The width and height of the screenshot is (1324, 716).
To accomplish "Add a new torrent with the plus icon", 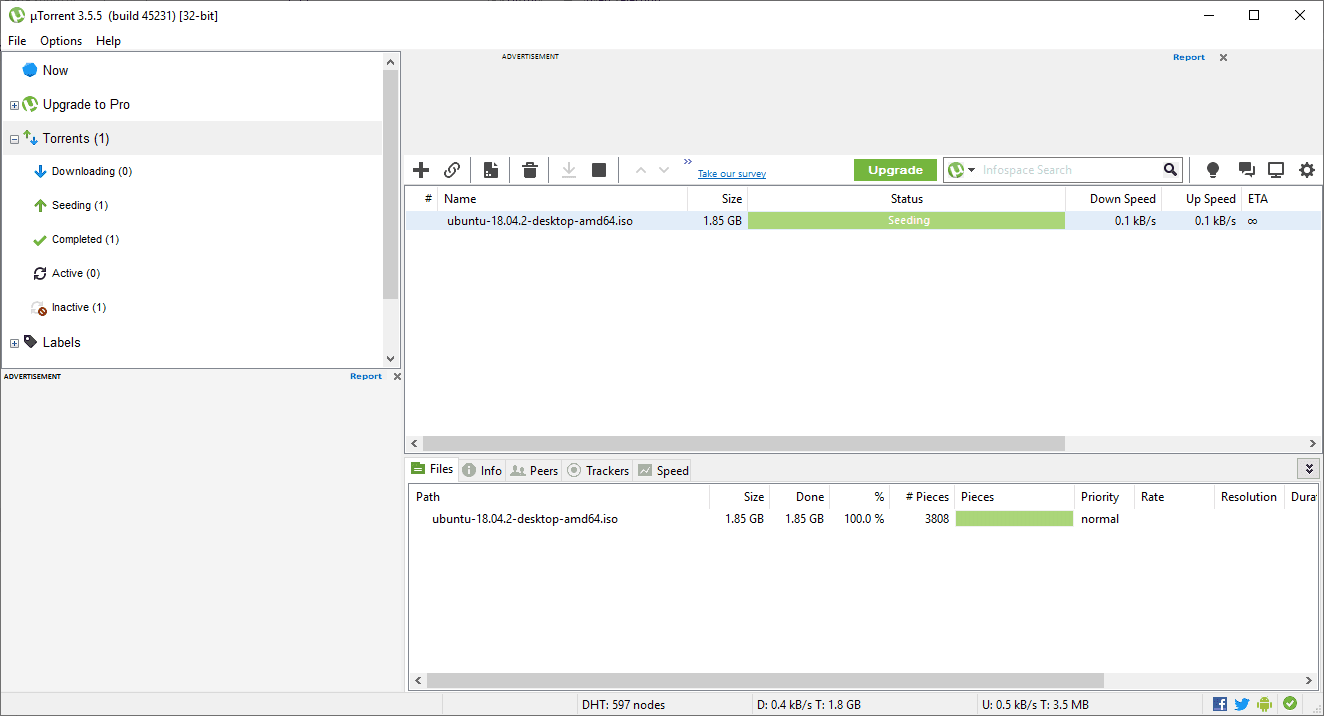I will point(420,169).
